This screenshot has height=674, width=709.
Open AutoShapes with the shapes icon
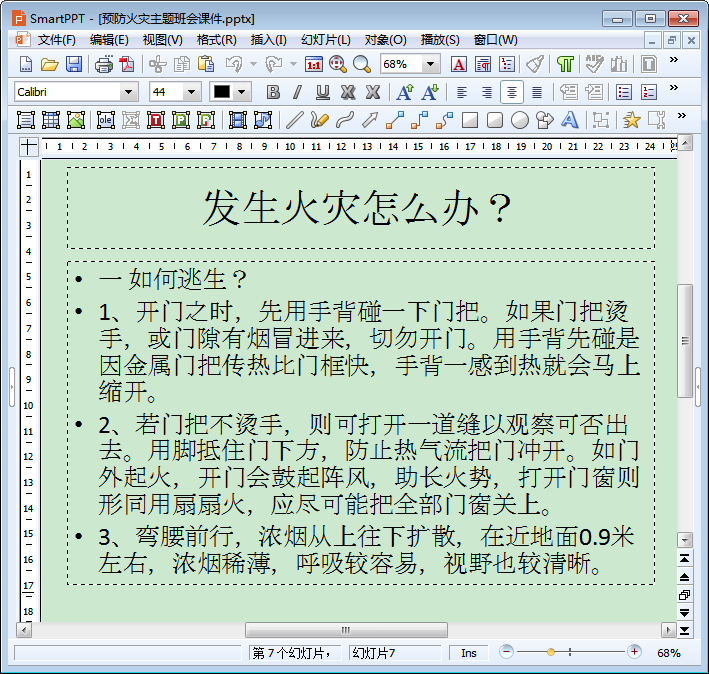coord(544,120)
